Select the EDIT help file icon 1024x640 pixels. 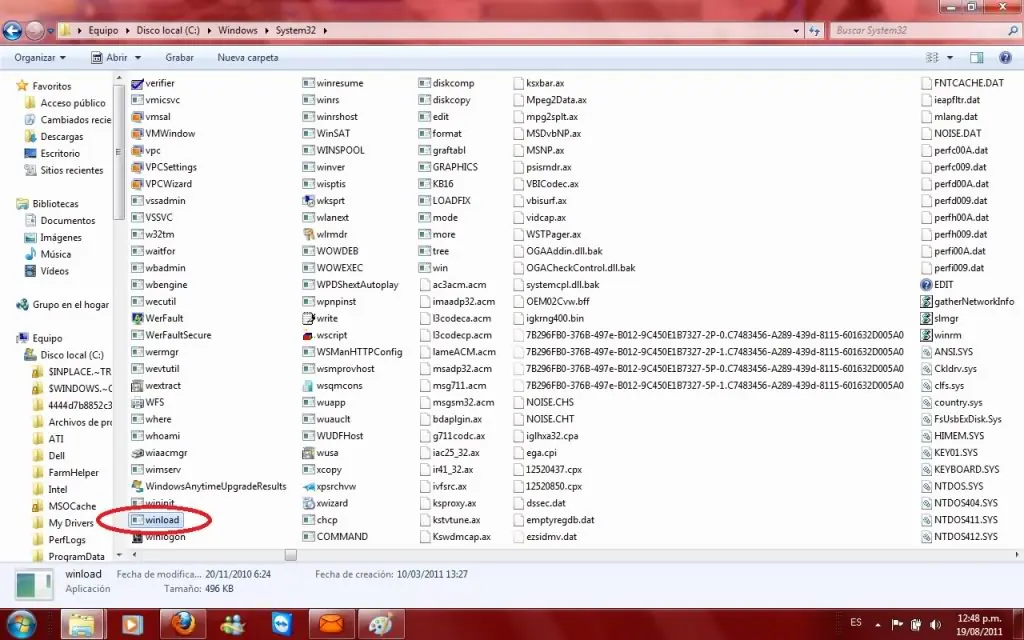coord(926,285)
